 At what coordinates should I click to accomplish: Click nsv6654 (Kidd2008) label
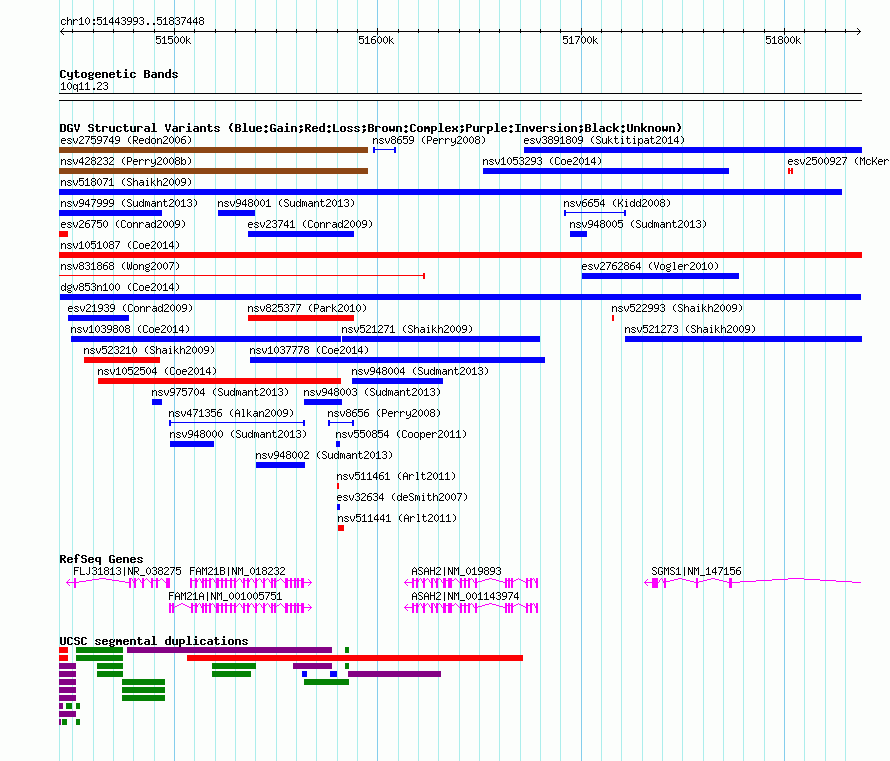point(617,203)
